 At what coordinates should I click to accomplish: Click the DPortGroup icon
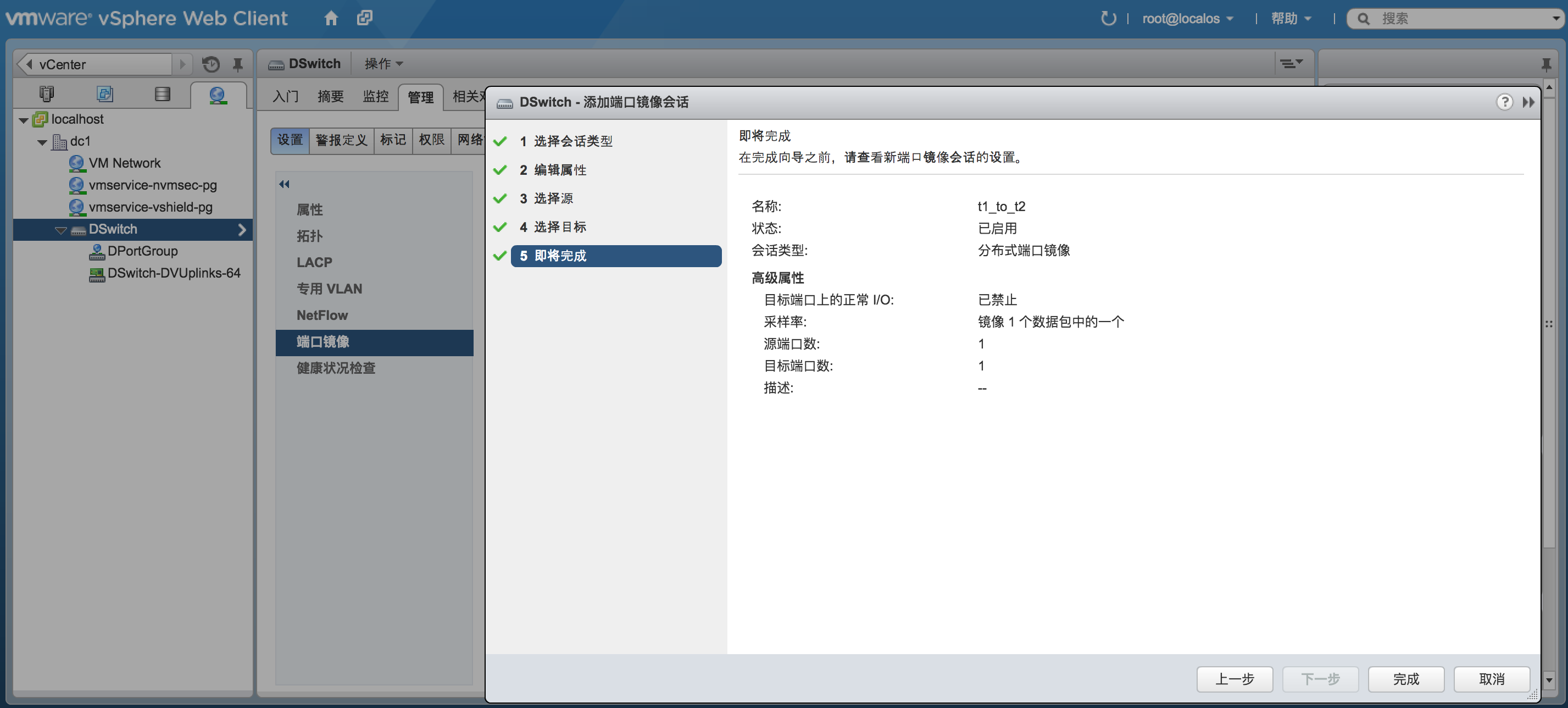97,251
